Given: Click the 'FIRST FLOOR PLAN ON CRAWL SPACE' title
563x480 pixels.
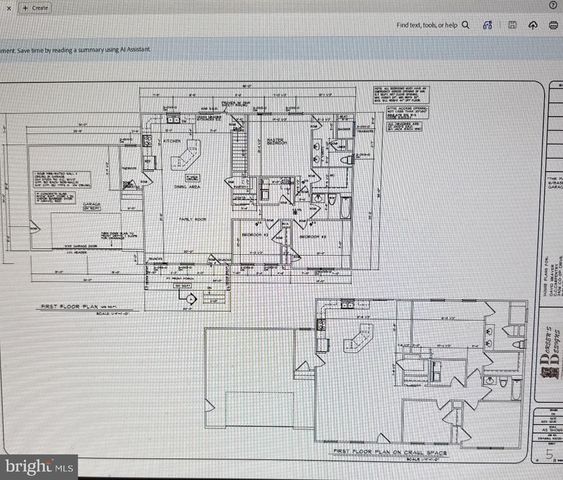Looking at the screenshot, I should click(390, 452).
